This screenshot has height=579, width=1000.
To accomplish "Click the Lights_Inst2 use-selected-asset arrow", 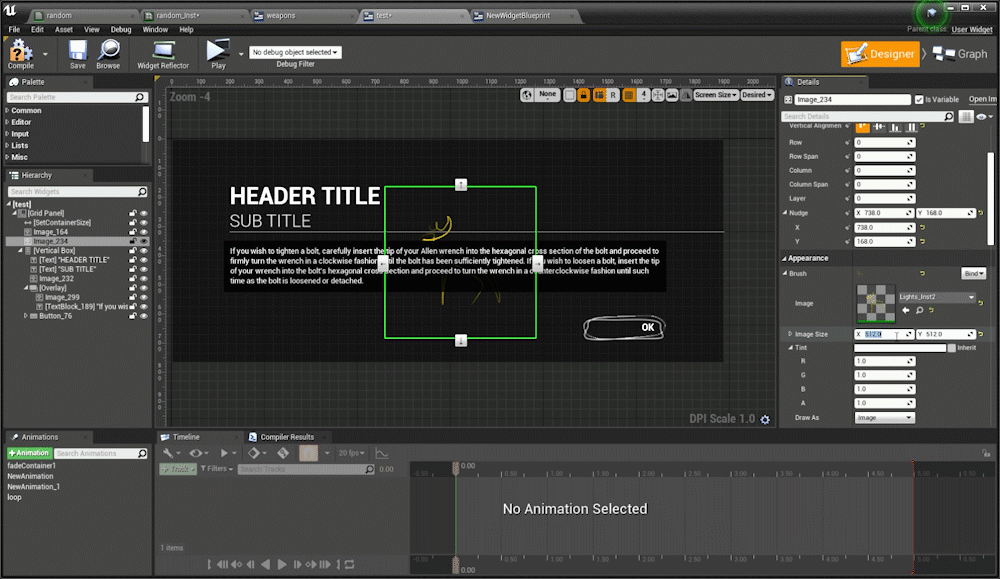I will pos(906,311).
